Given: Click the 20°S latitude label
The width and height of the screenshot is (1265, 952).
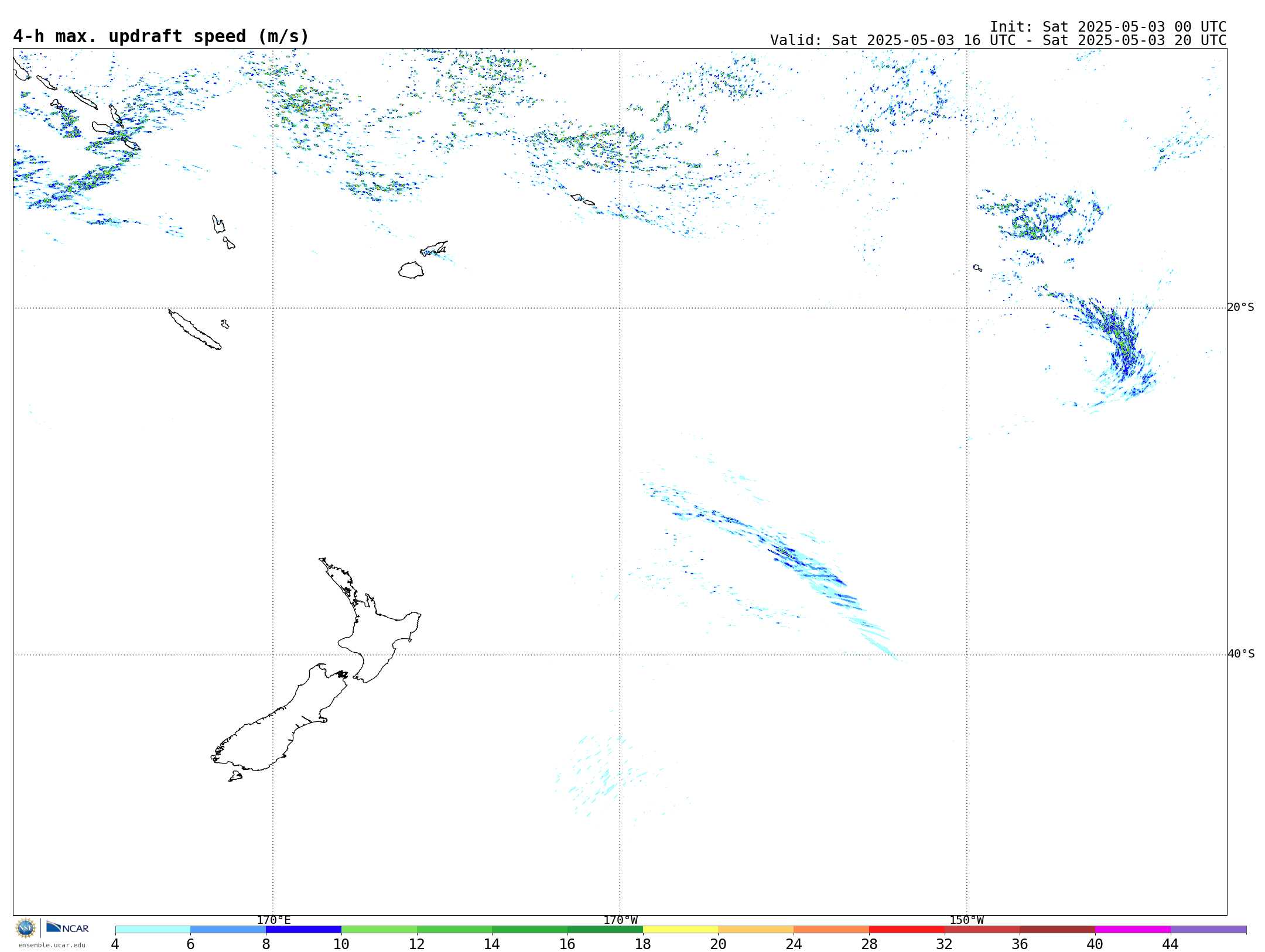Looking at the screenshot, I should tap(1241, 307).
